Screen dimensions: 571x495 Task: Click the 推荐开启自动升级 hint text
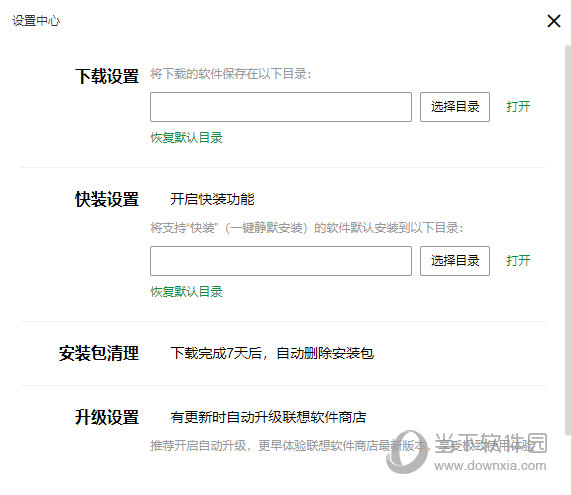tap(342, 445)
